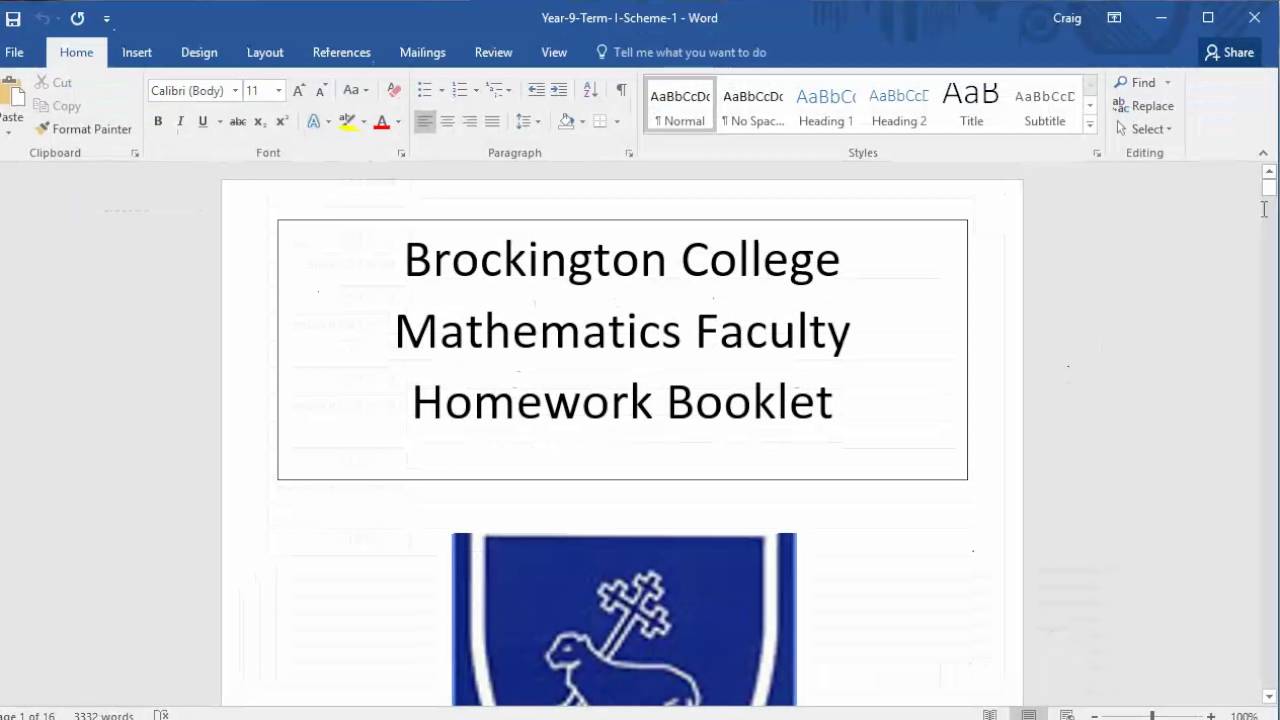This screenshot has height=720, width=1280.
Task: Select Center alignment
Action: pos(447,121)
